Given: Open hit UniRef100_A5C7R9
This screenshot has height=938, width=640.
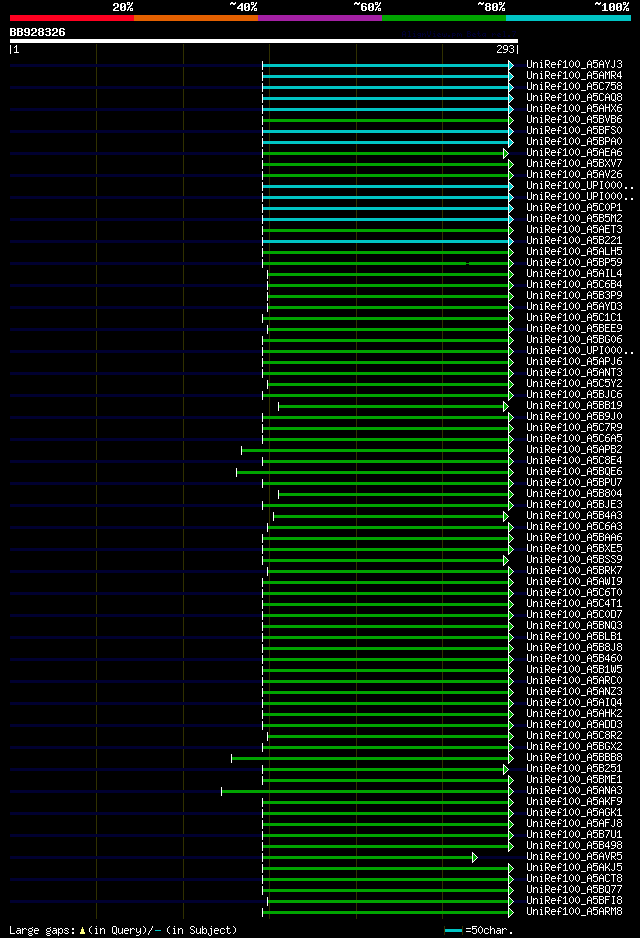Looking at the screenshot, I should [574, 427].
